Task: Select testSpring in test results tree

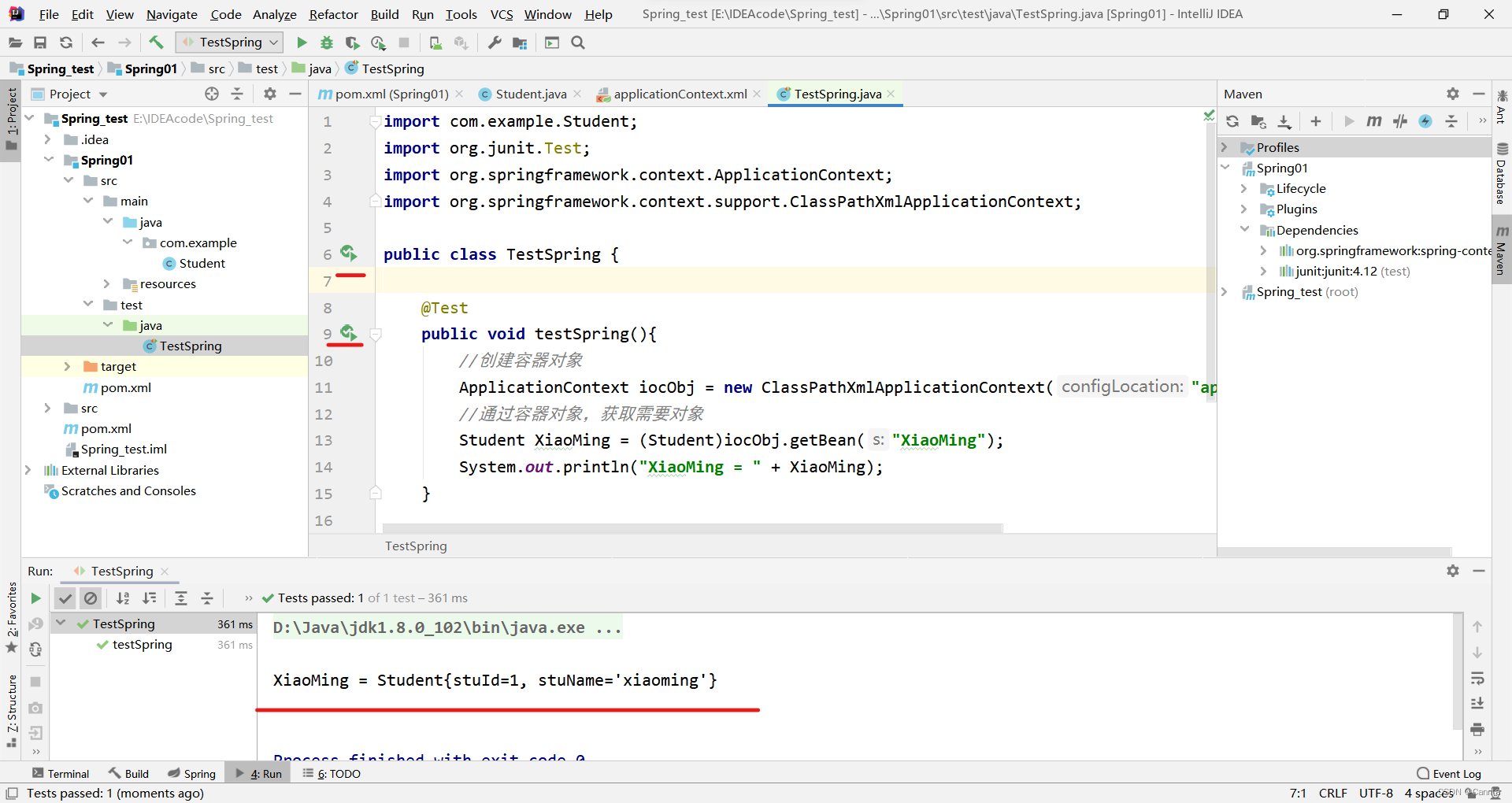Action: 142,644
